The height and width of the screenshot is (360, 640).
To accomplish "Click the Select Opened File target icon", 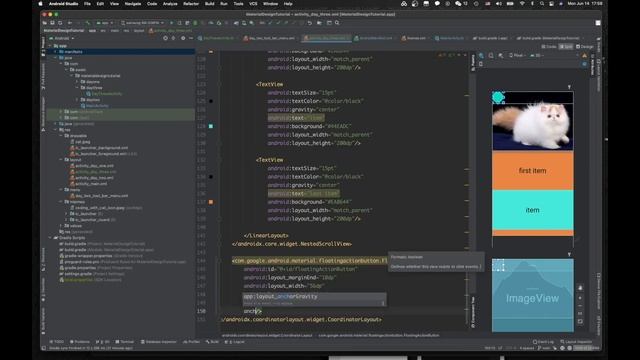I will click(165, 38).
